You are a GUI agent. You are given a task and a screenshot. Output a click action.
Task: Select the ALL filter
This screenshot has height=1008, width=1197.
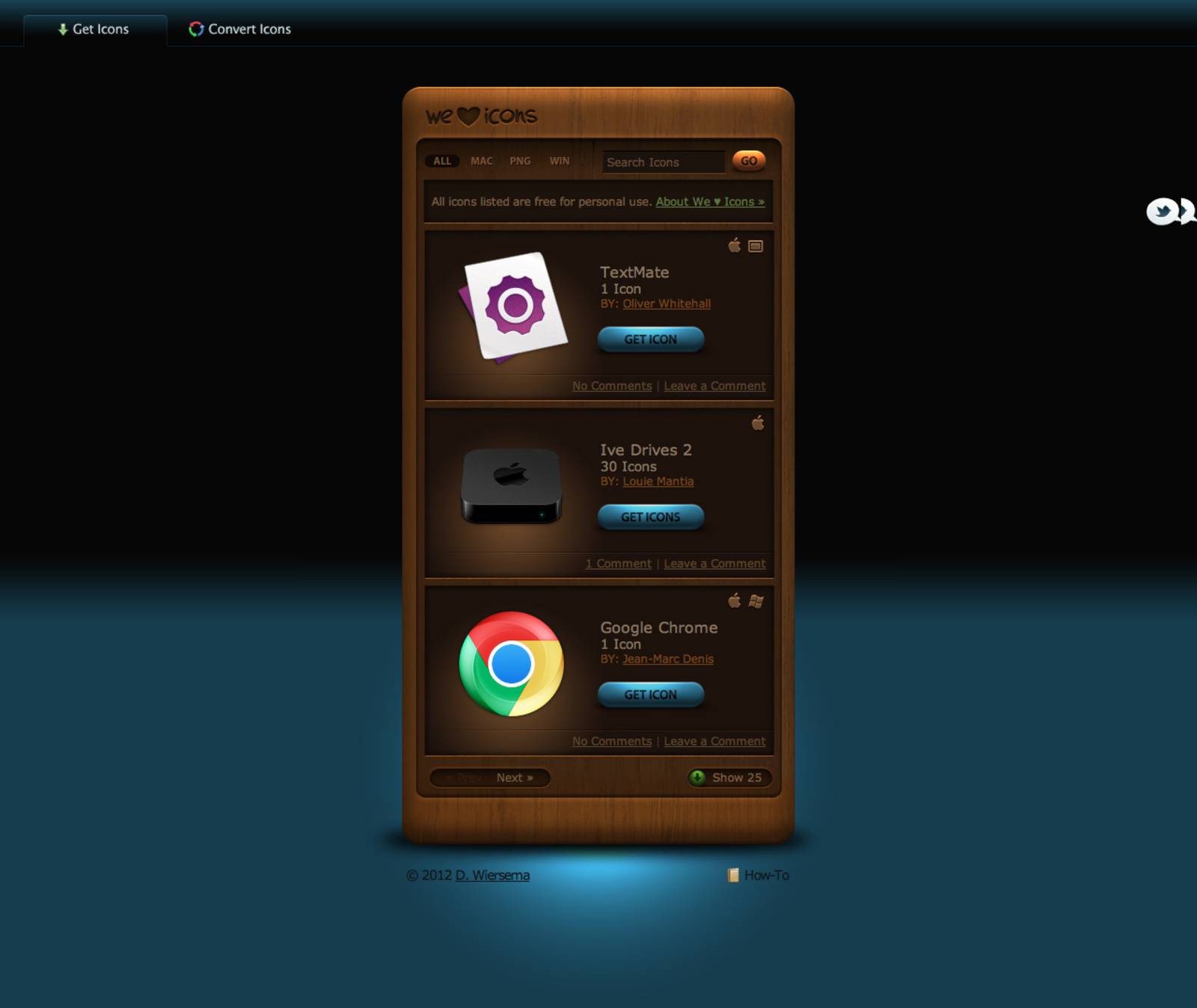tap(442, 161)
